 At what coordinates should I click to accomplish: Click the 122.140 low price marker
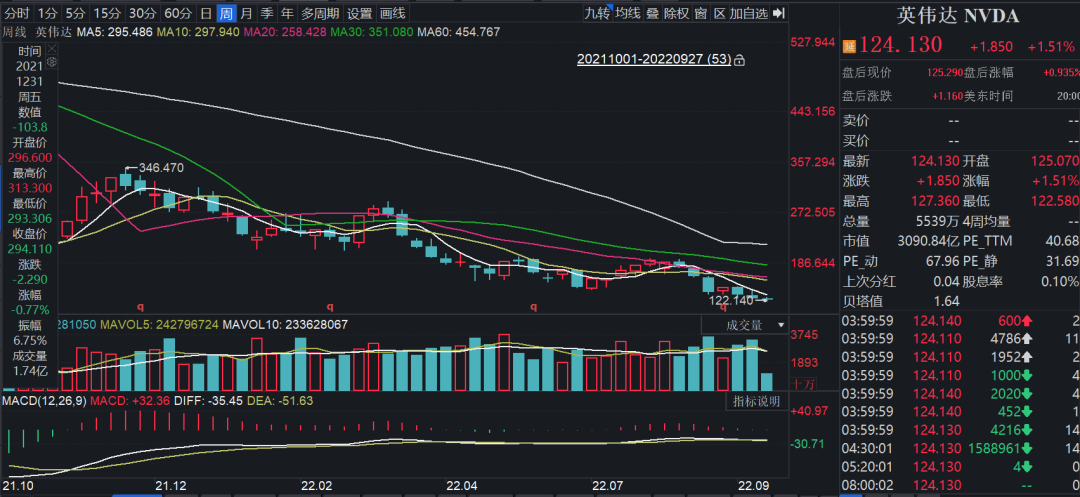[x=731, y=300]
